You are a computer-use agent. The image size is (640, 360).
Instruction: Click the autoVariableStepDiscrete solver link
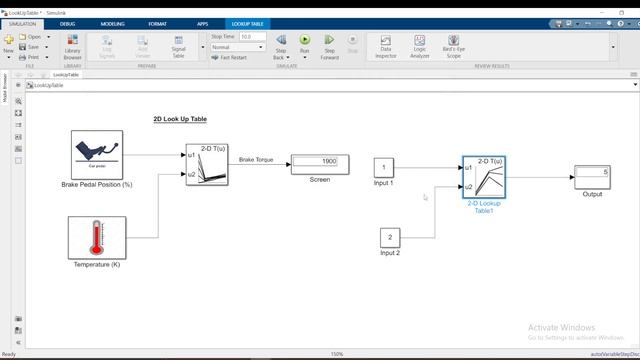click(615, 354)
